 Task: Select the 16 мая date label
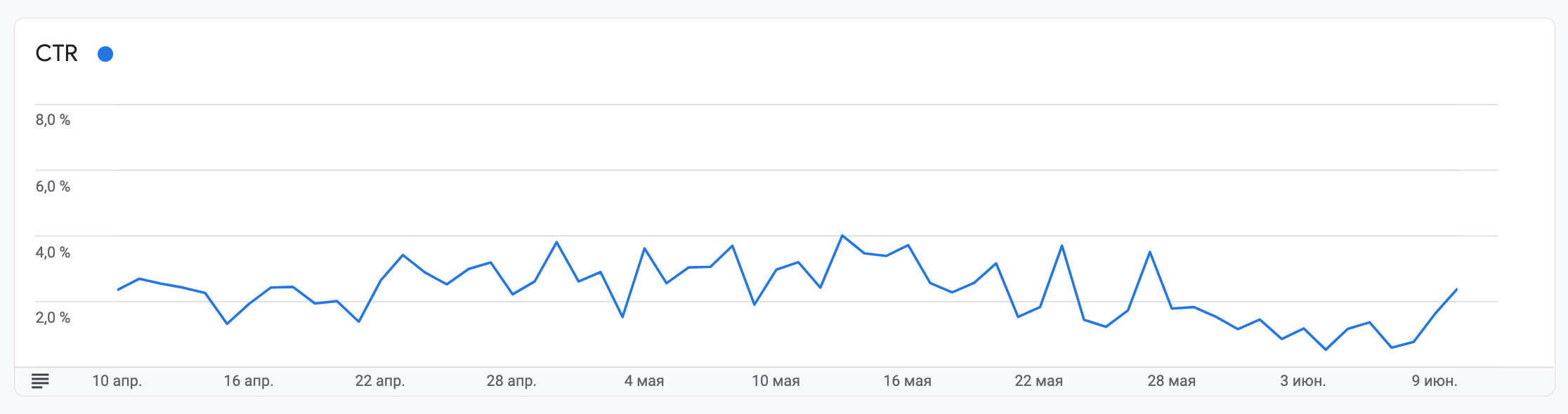coord(907,381)
